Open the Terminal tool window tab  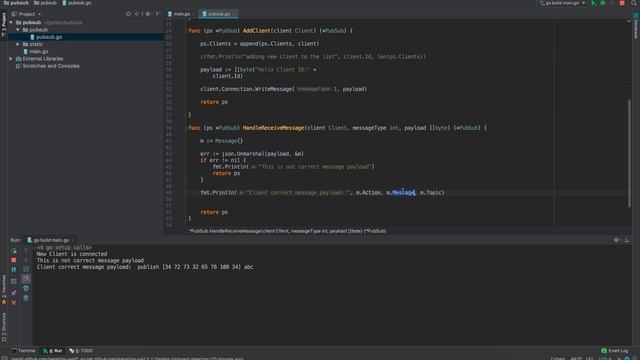pos(23,351)
